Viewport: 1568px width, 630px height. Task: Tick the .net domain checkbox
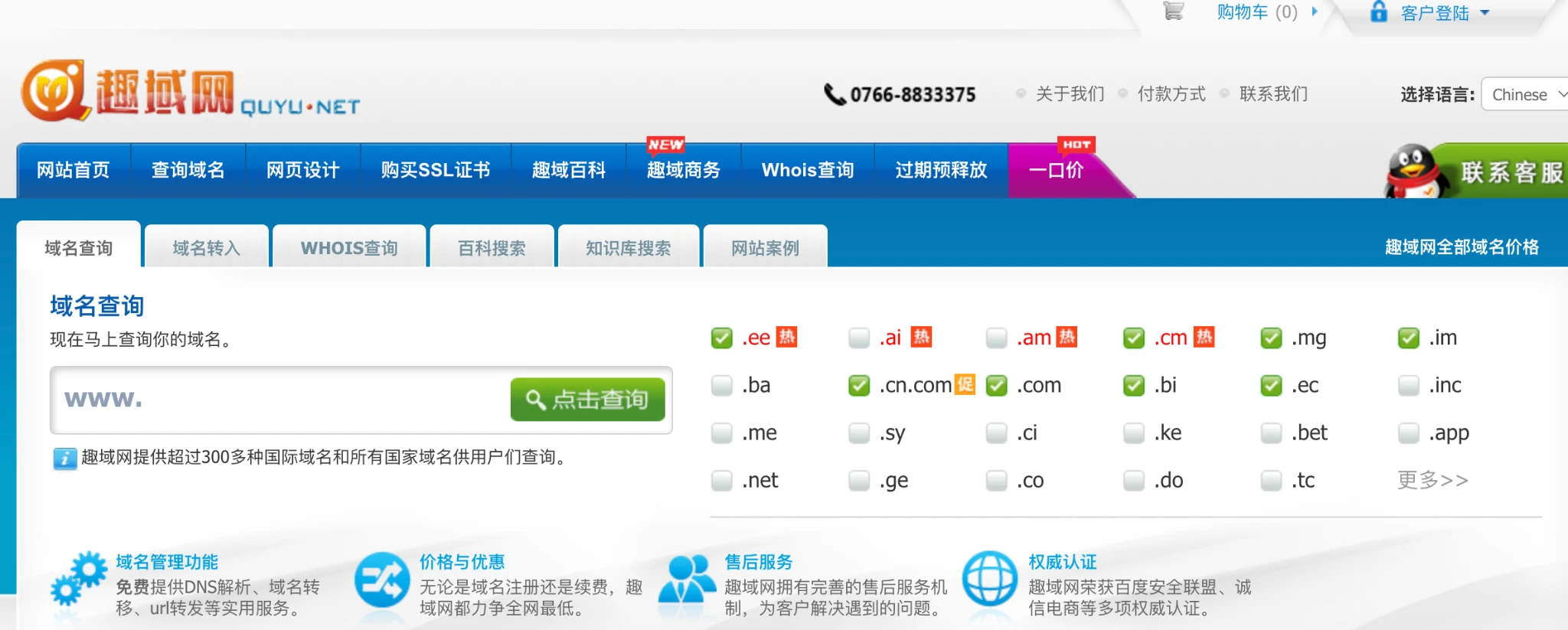tap(721, 481)
